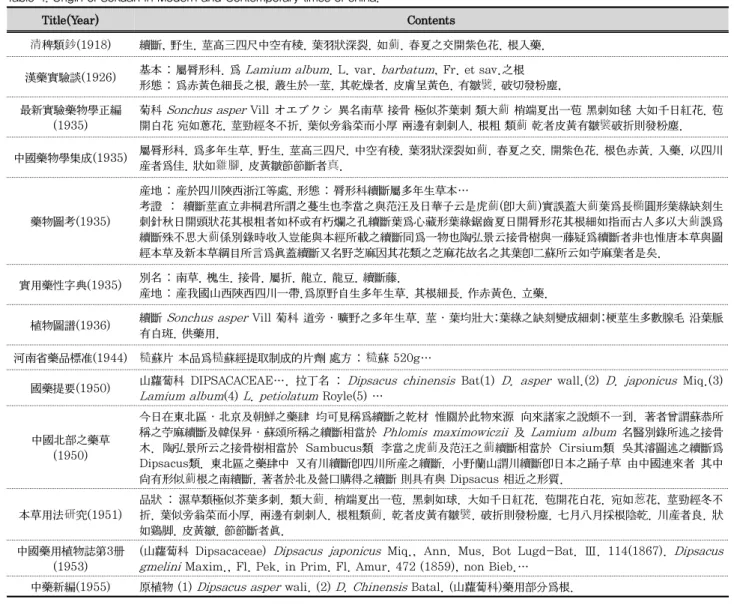Select the title cell '藥物圖考(1935)'

coord(70,221)
